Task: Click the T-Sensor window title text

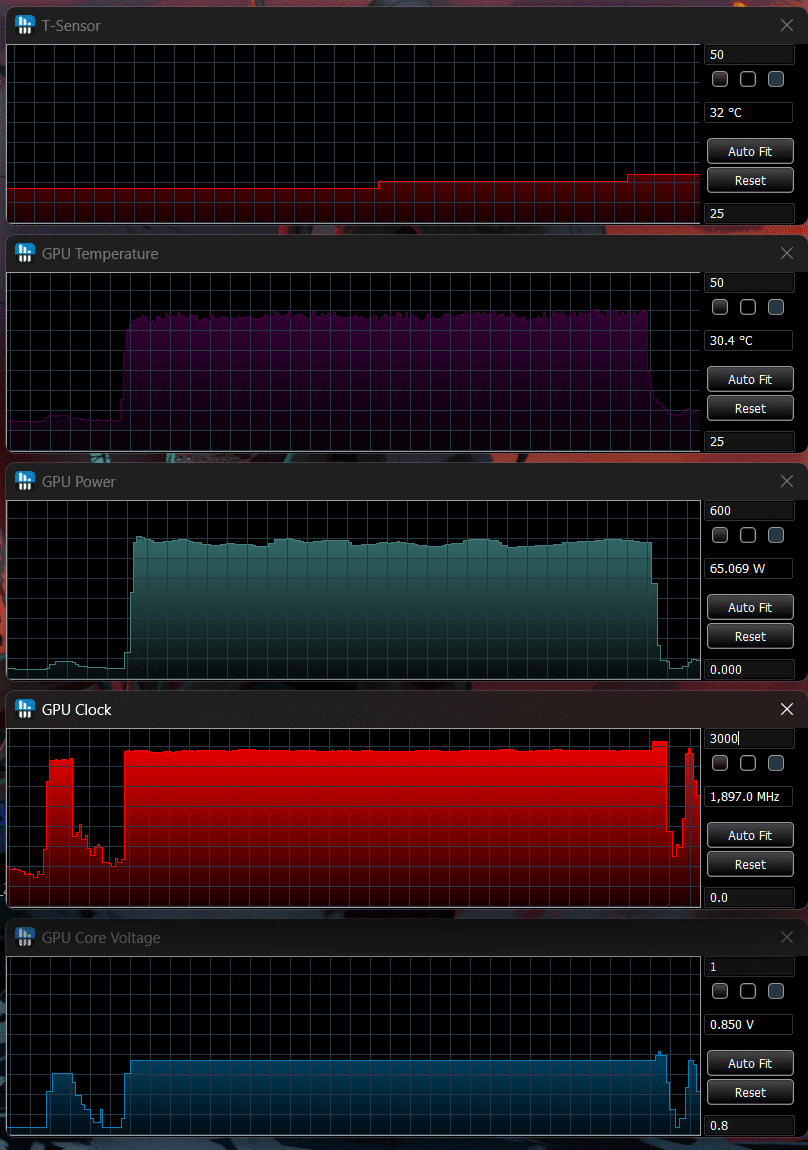Action: point(71,26)
